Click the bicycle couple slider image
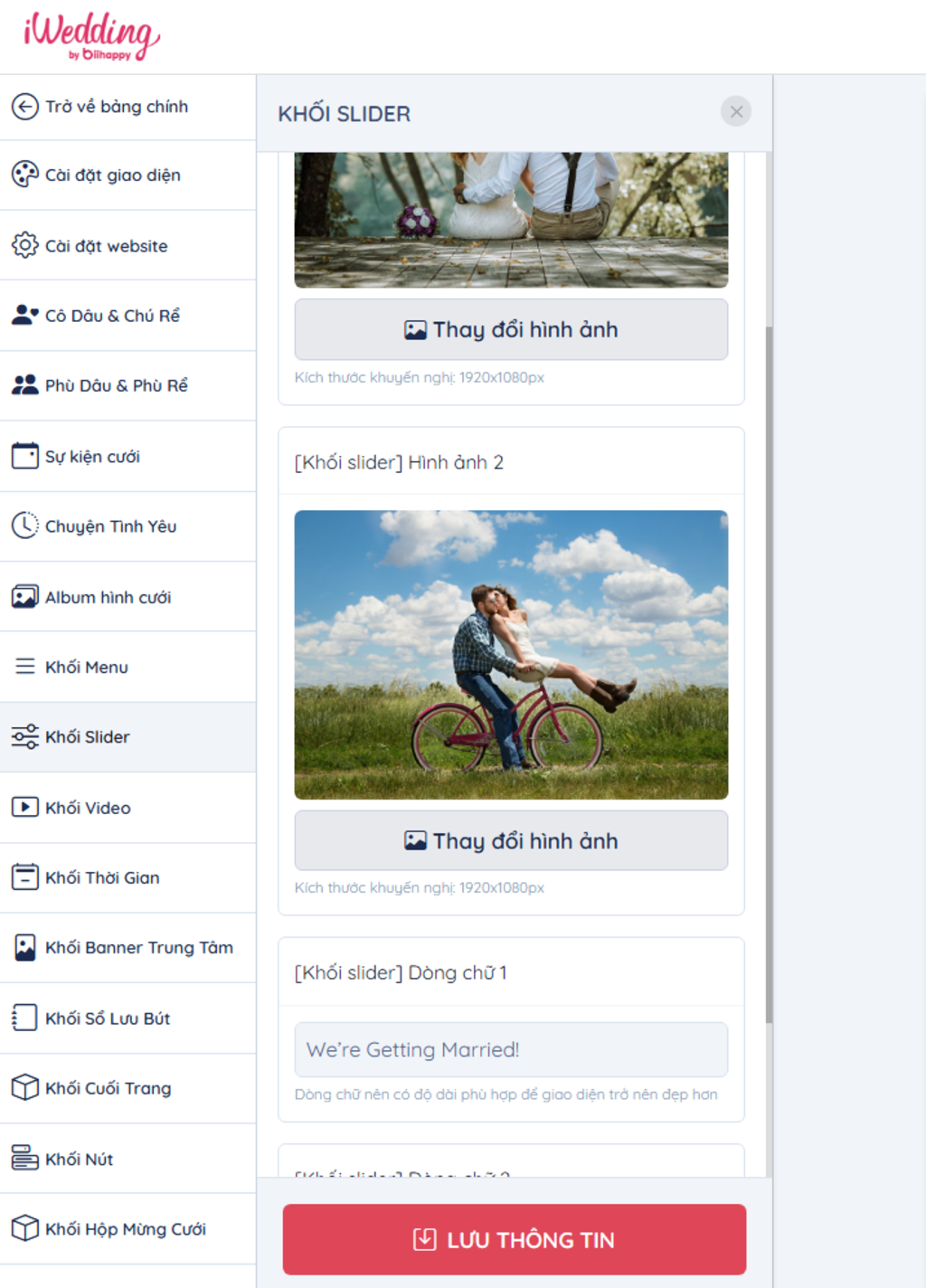The image size is (926, 1288). [511, 655]
